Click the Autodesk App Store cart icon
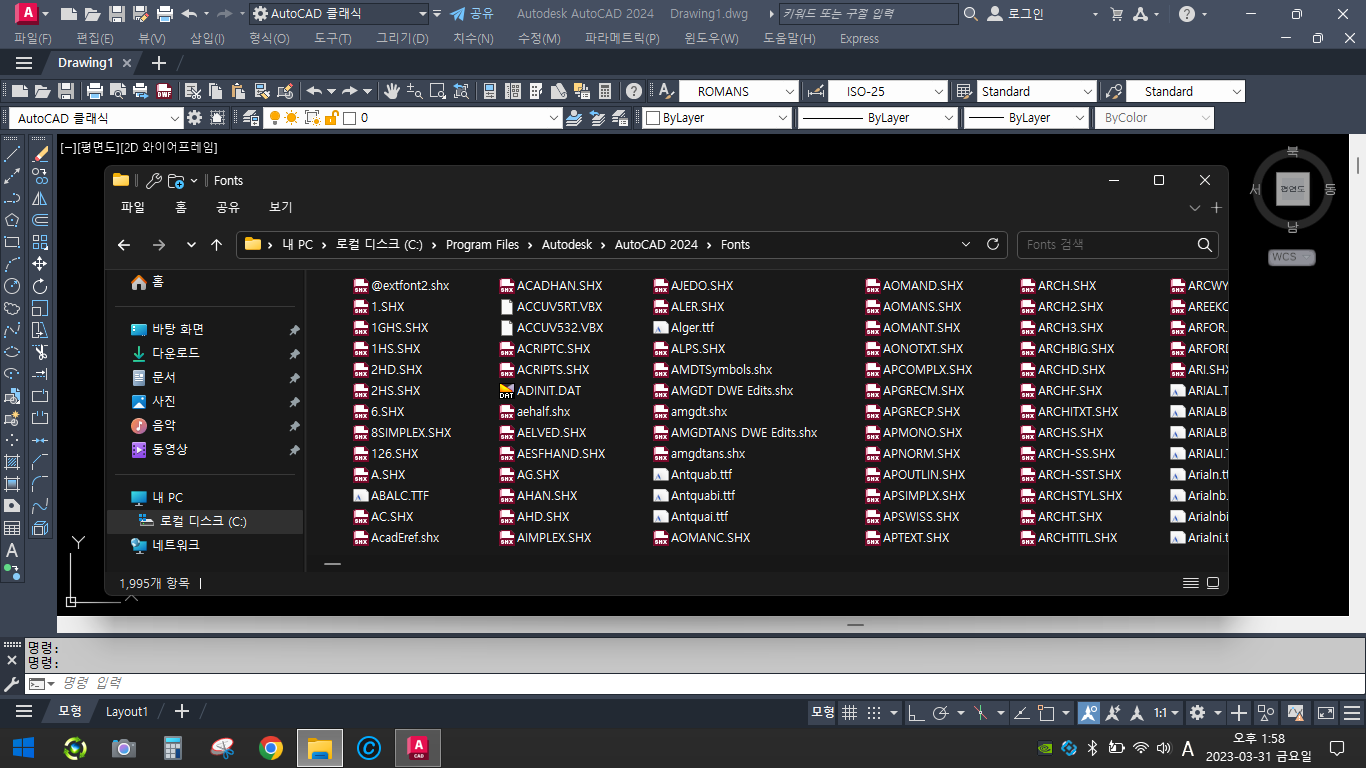This screenshot has width=1366, height=768. (1117, 14)
